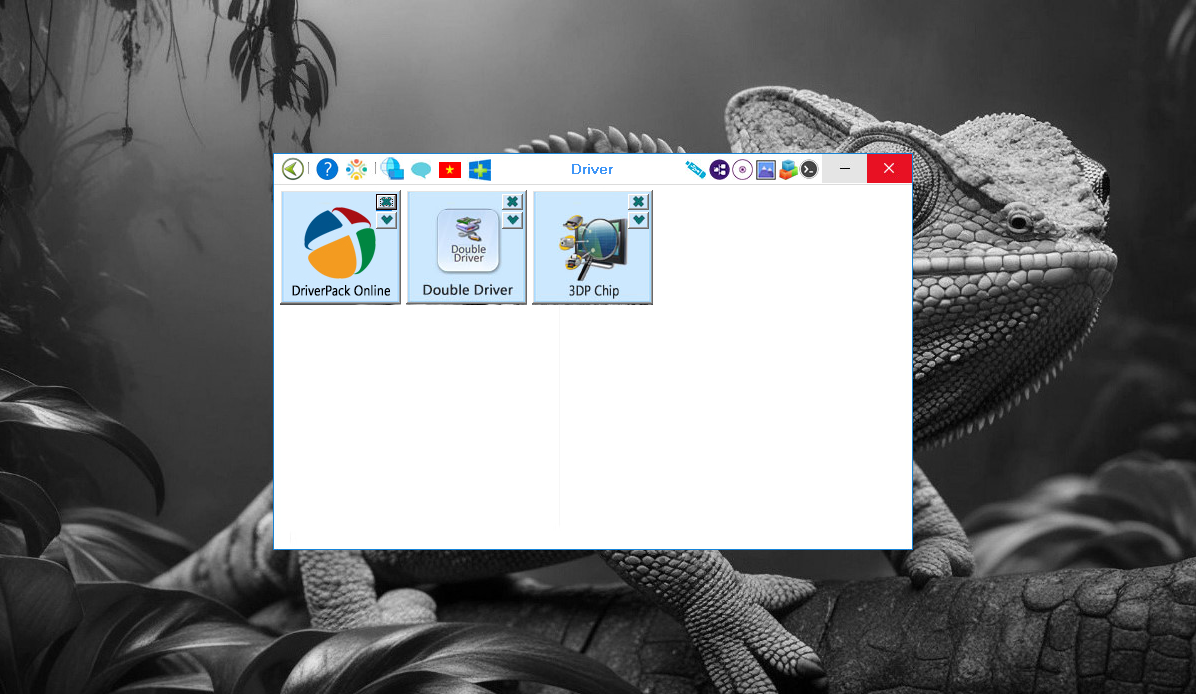Click the Windows logo with green plus
The image size is (1196, 694).
[480, 170]
